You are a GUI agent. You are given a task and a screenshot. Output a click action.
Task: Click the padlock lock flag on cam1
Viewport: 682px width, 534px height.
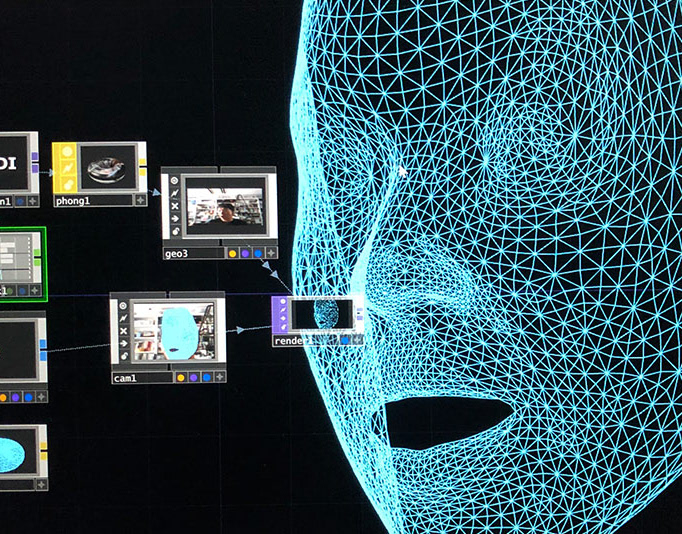(123, 356)
